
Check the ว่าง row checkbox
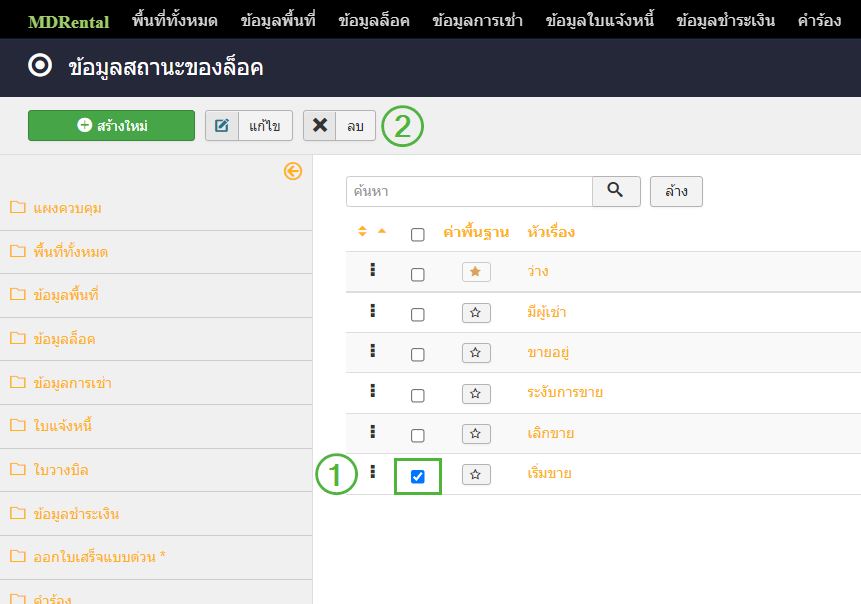click(418, 275)
